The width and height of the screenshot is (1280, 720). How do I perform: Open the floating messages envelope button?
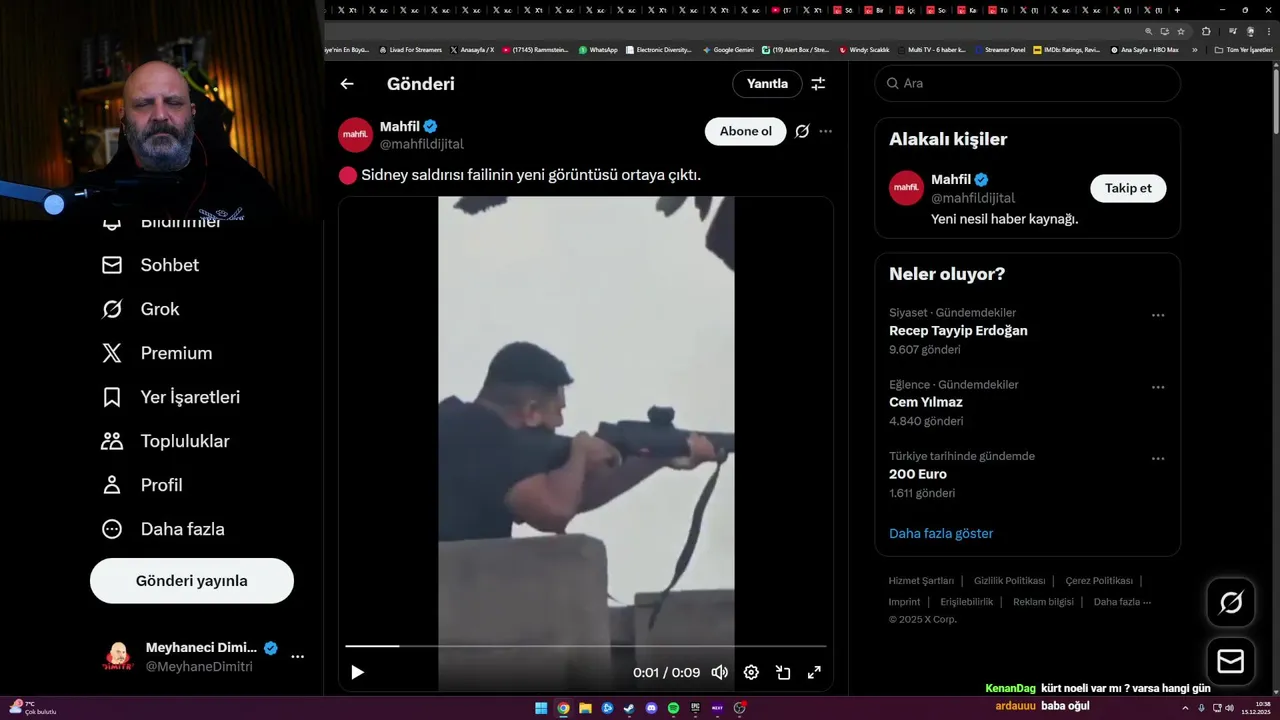[1230, 662]
